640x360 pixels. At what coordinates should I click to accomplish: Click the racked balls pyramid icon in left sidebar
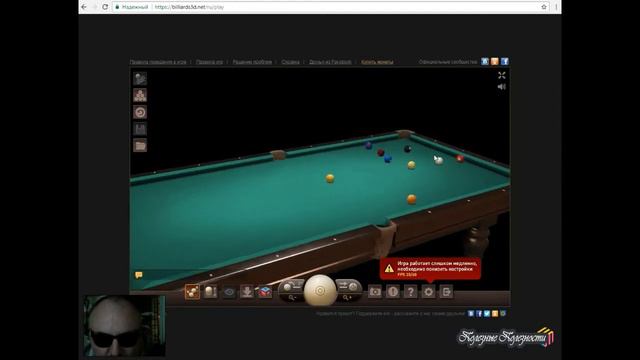[x=140, y=95]
